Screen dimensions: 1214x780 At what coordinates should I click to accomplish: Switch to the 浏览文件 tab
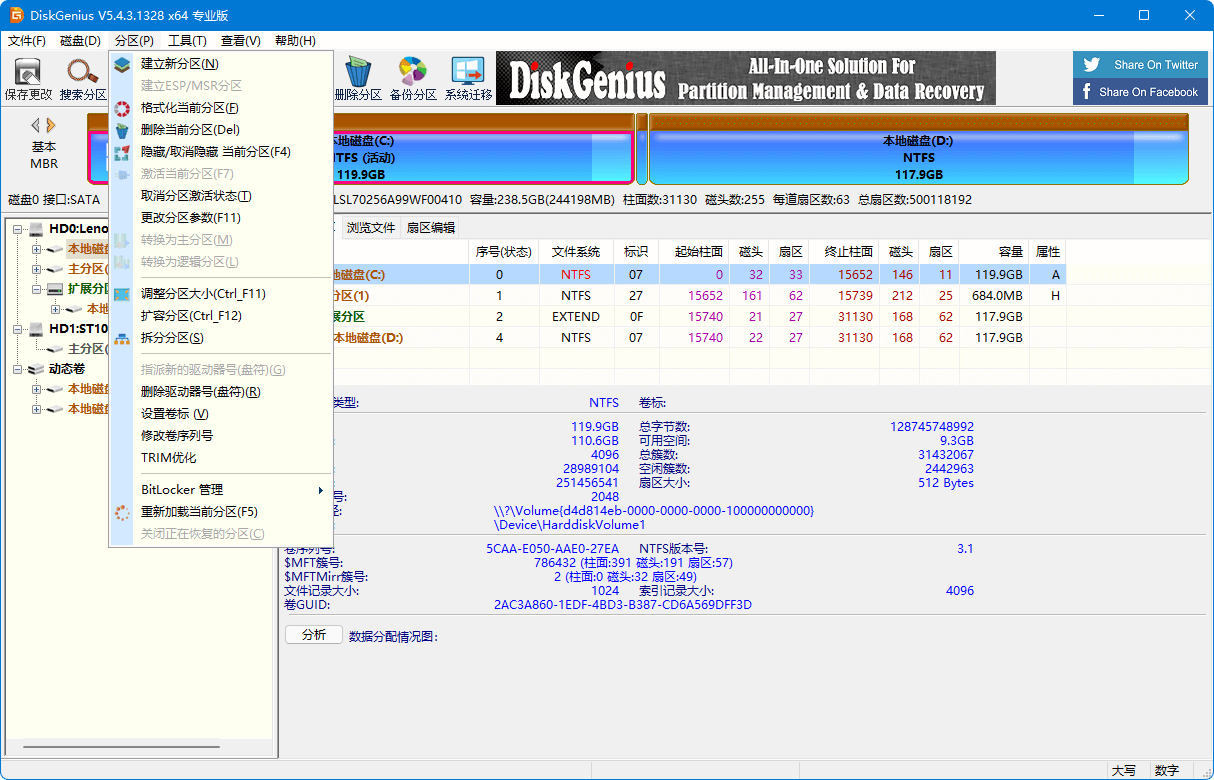coord(371,228)
